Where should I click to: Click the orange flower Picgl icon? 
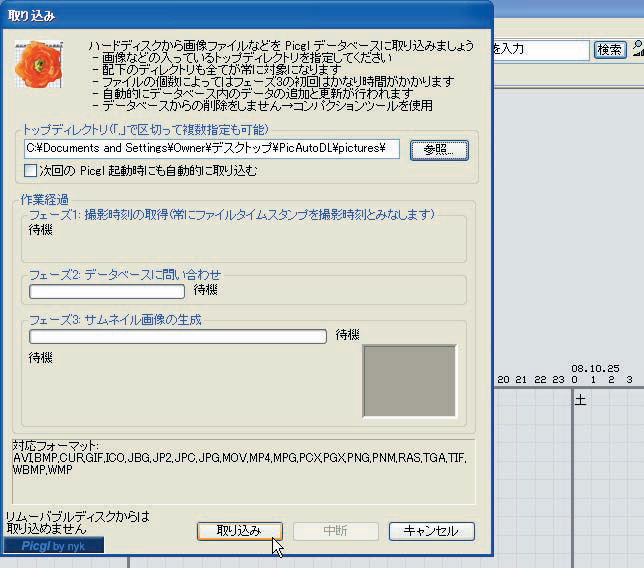[x=39, y=64]
